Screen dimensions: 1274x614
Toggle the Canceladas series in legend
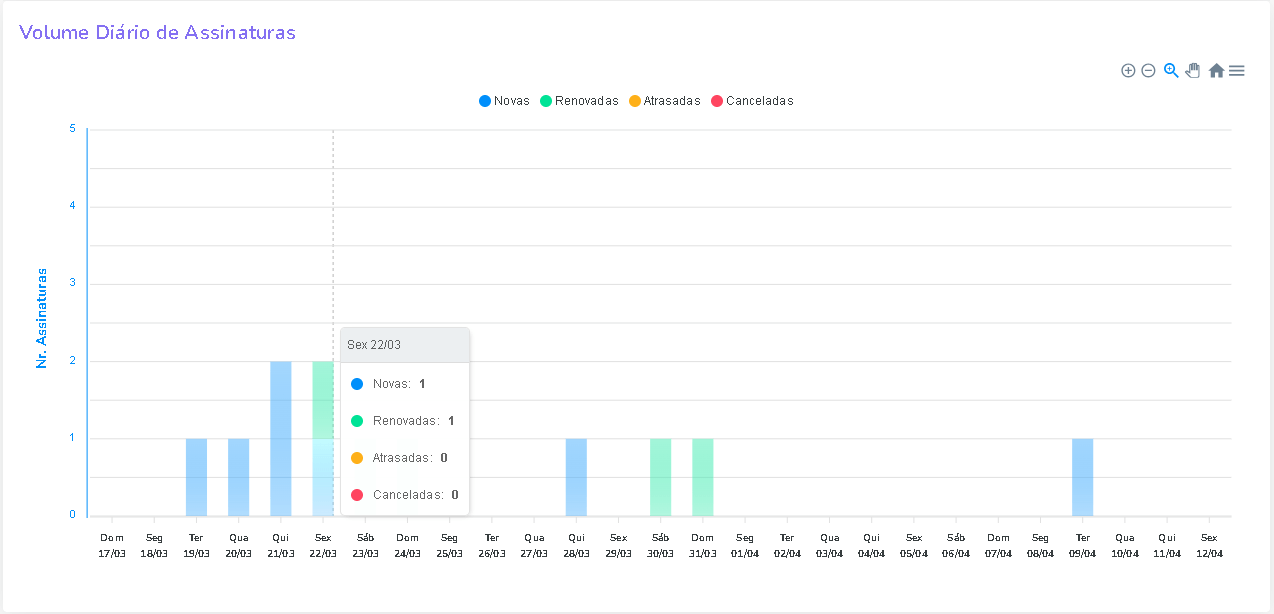tap(752, 101)
